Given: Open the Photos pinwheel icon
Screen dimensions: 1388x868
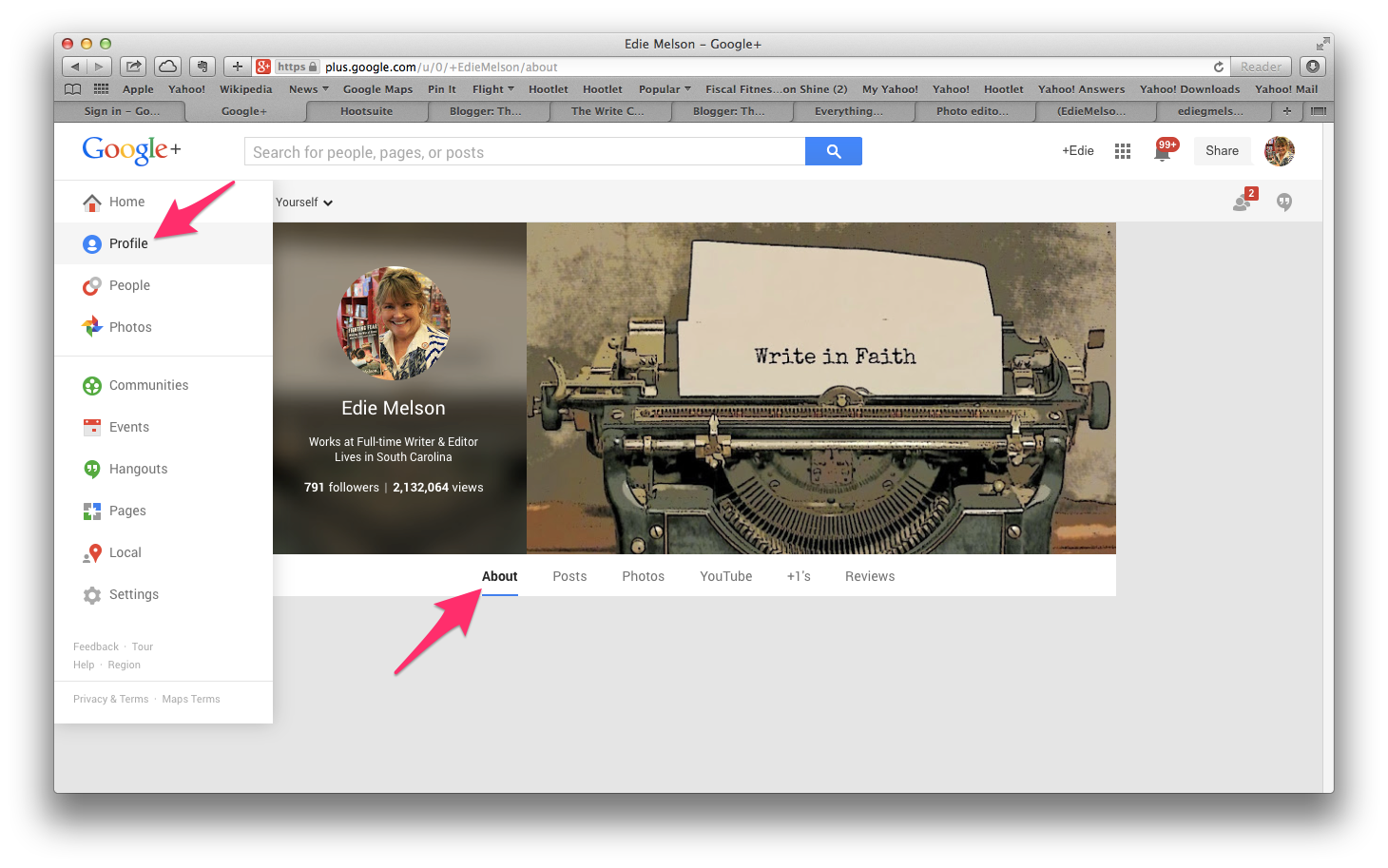Looking at the screenshot, I should (x=92, y=327).
